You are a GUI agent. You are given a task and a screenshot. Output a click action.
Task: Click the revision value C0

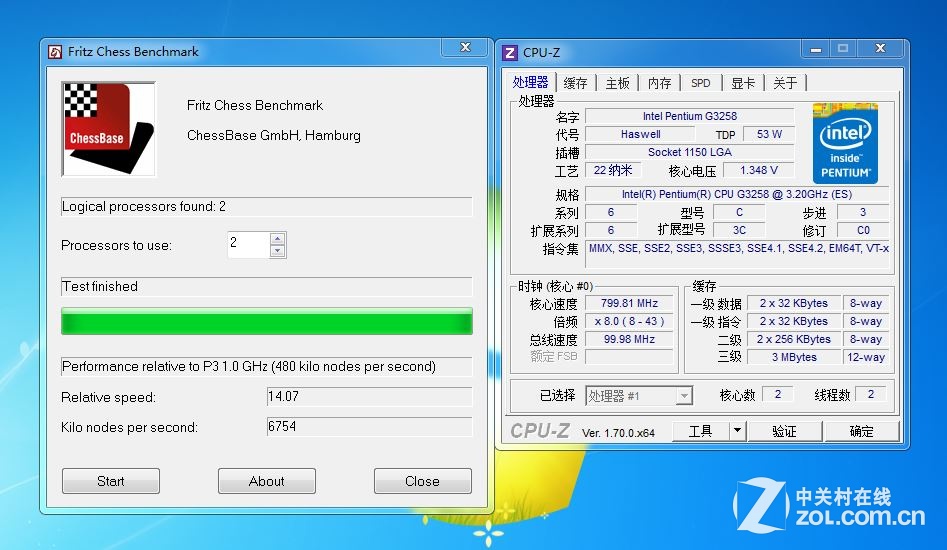[x=863, y=230]
